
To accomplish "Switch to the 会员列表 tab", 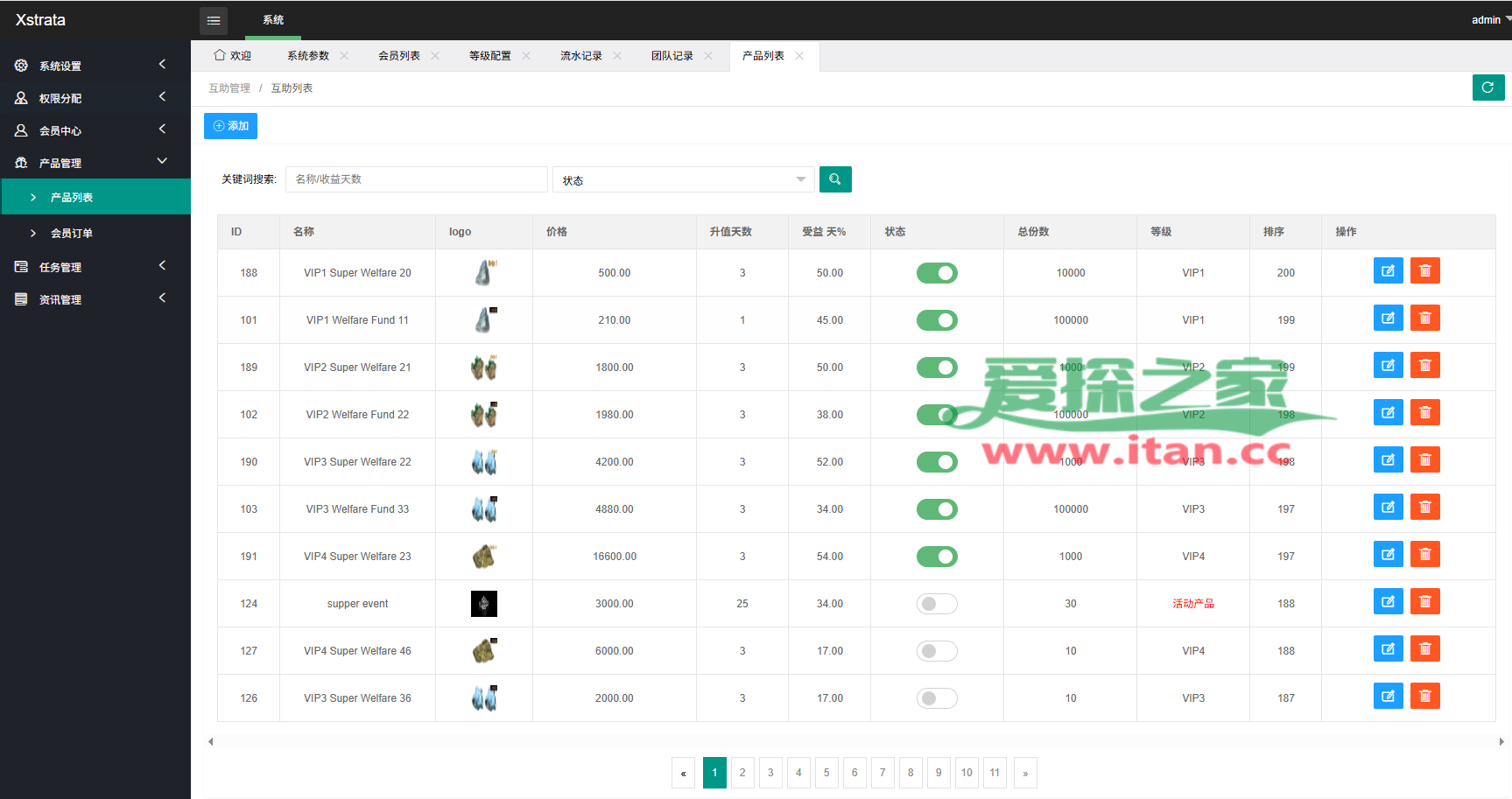I will 399,56.
